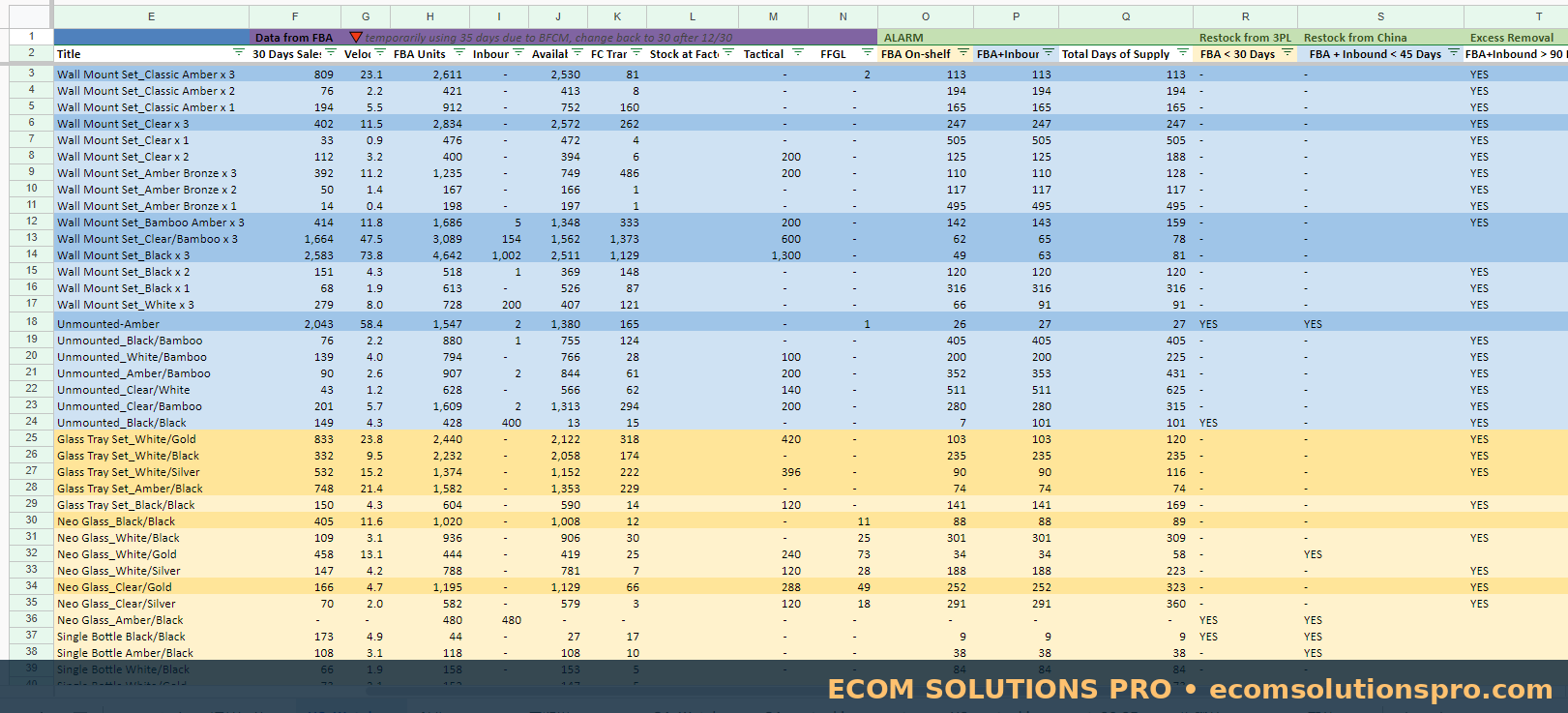Expand the FBA < 30 Days filter dropdown
1568x713 pixels.
[1287, 53]
